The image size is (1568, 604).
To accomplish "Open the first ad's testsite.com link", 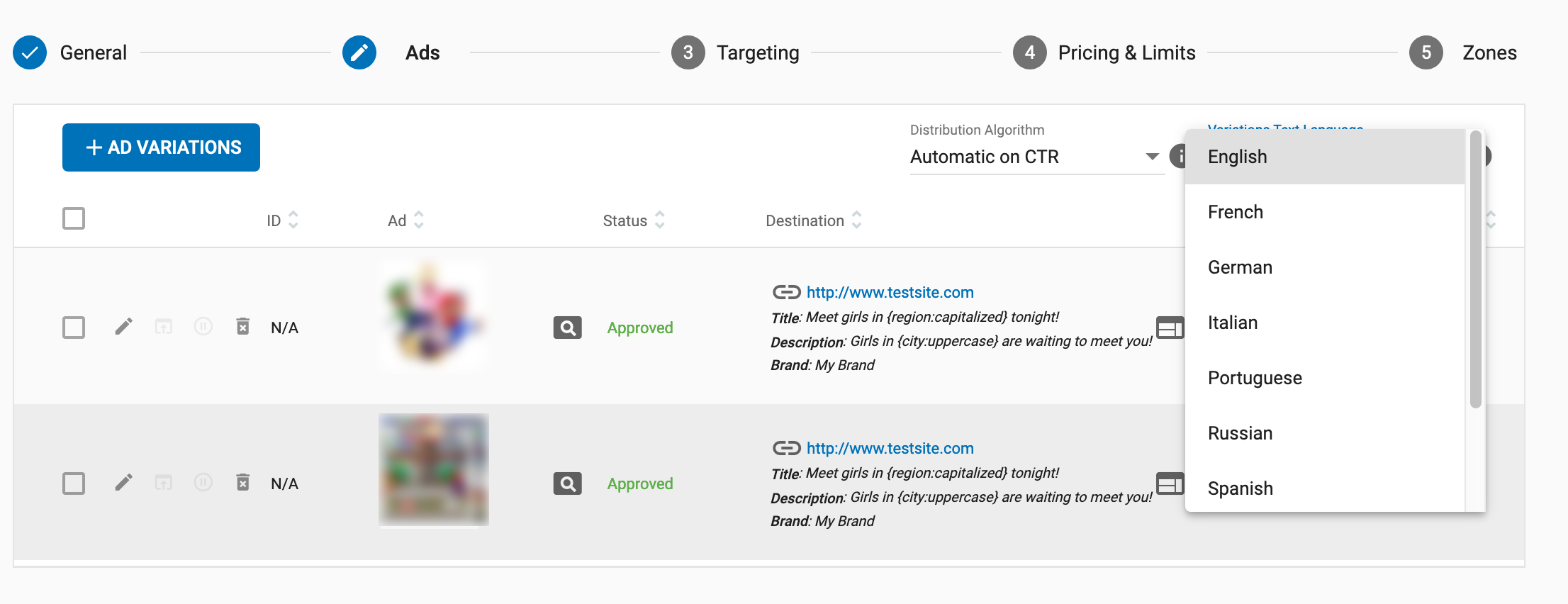I will click(890, 292).
